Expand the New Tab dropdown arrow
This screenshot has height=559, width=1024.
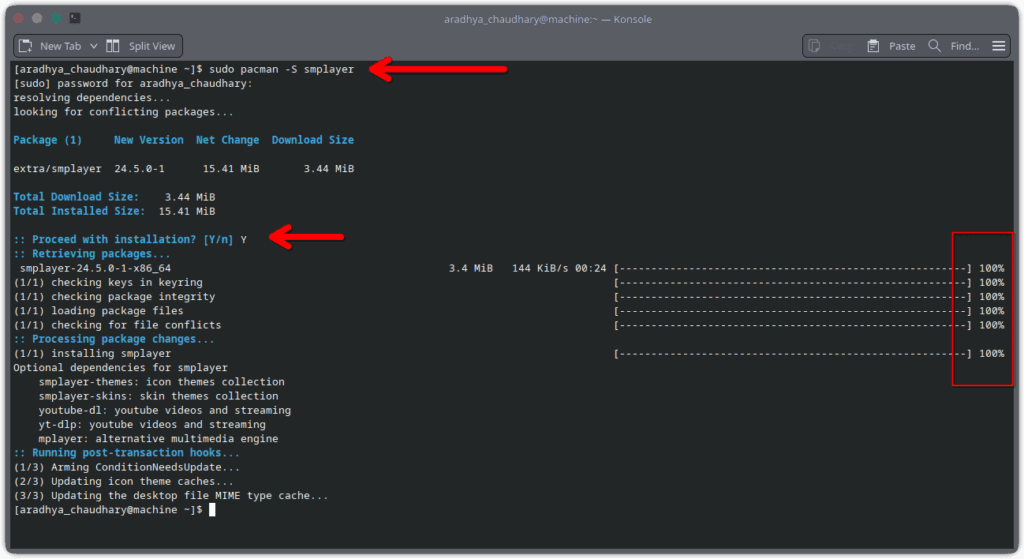(94, 46)
